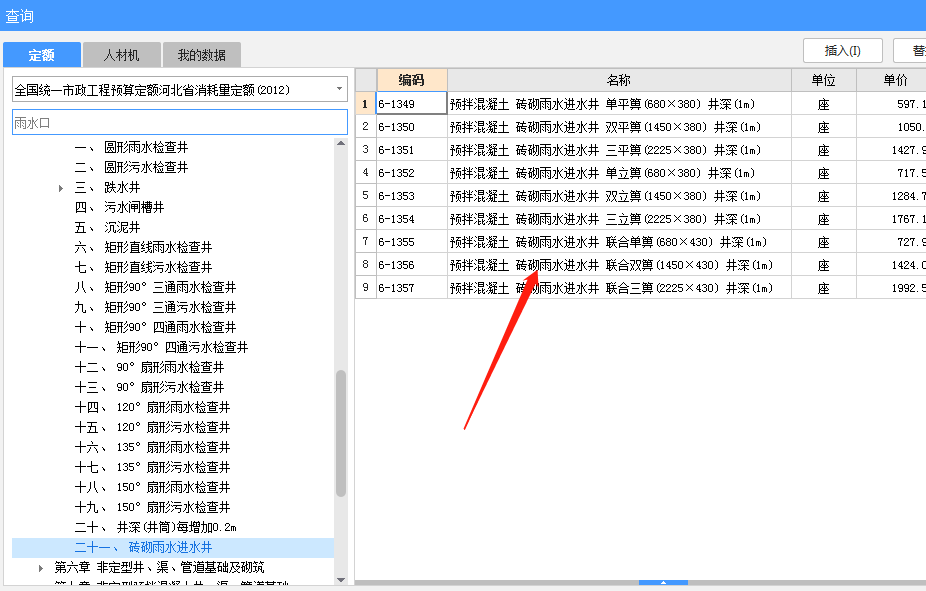Click the 编码 column header

tap(411, 80)
